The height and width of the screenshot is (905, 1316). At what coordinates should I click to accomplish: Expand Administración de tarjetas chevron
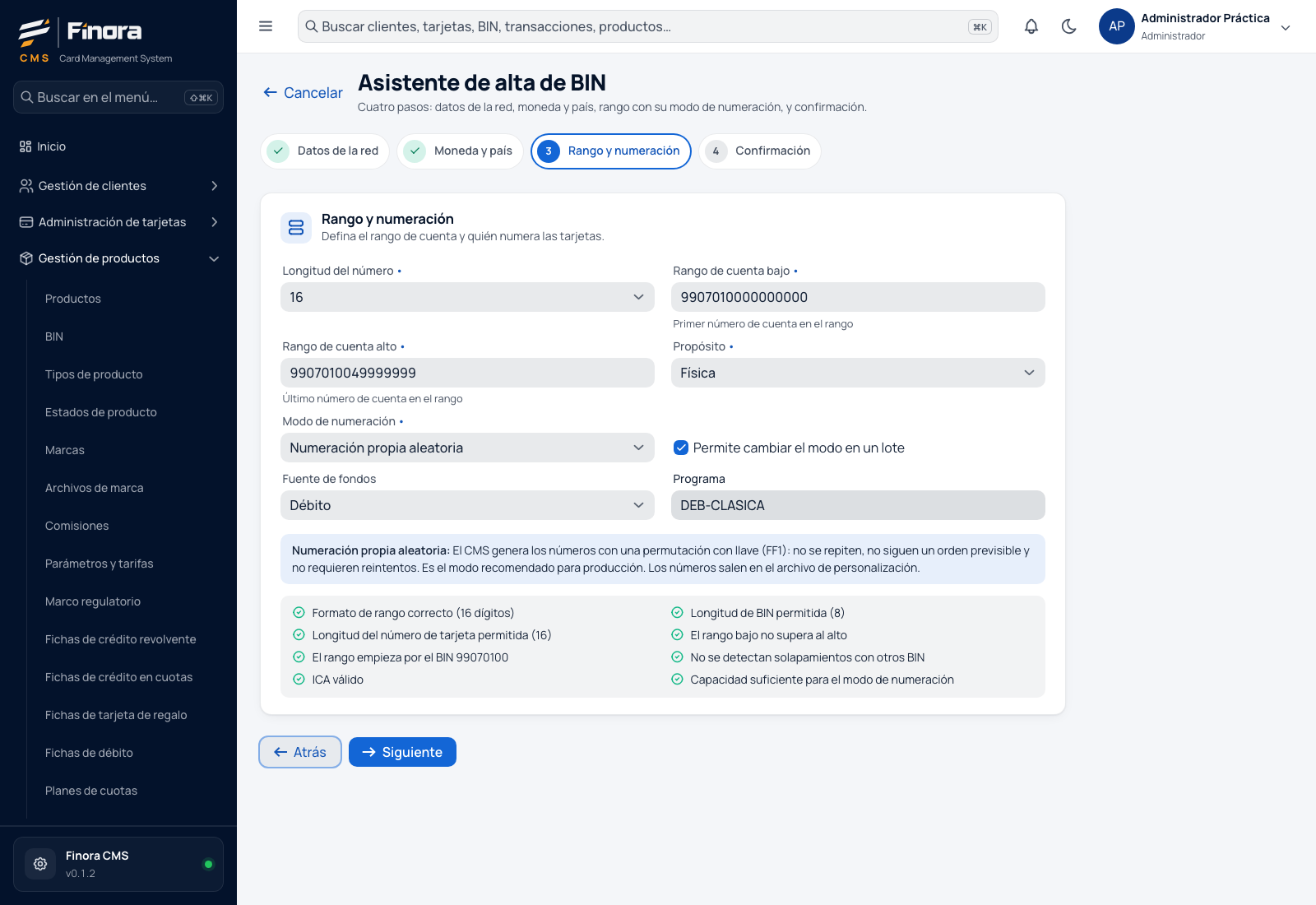214,222
